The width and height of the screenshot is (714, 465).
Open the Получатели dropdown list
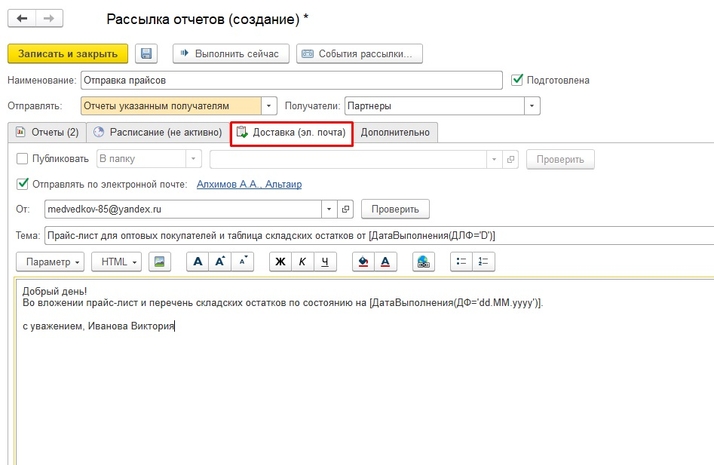click(532, 106)
